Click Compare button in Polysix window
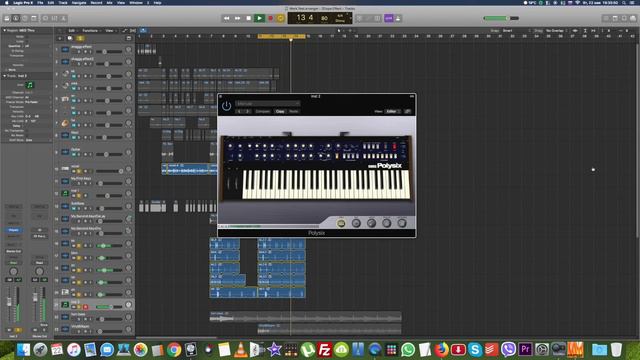Viewport: 640px width, 360px height. [x=262, y=111]
